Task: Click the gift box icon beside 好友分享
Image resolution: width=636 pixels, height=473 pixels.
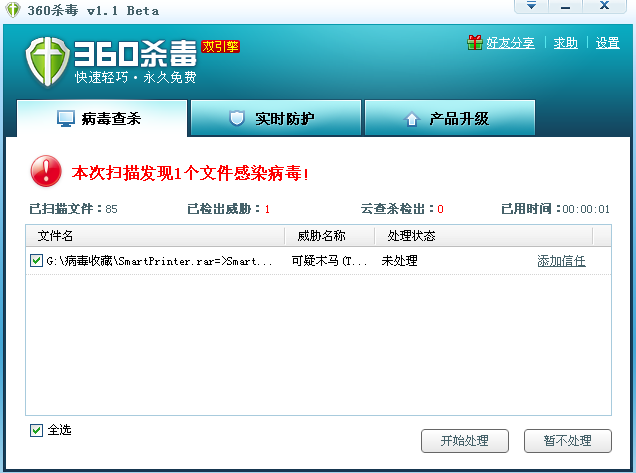Action: [475, 42]
